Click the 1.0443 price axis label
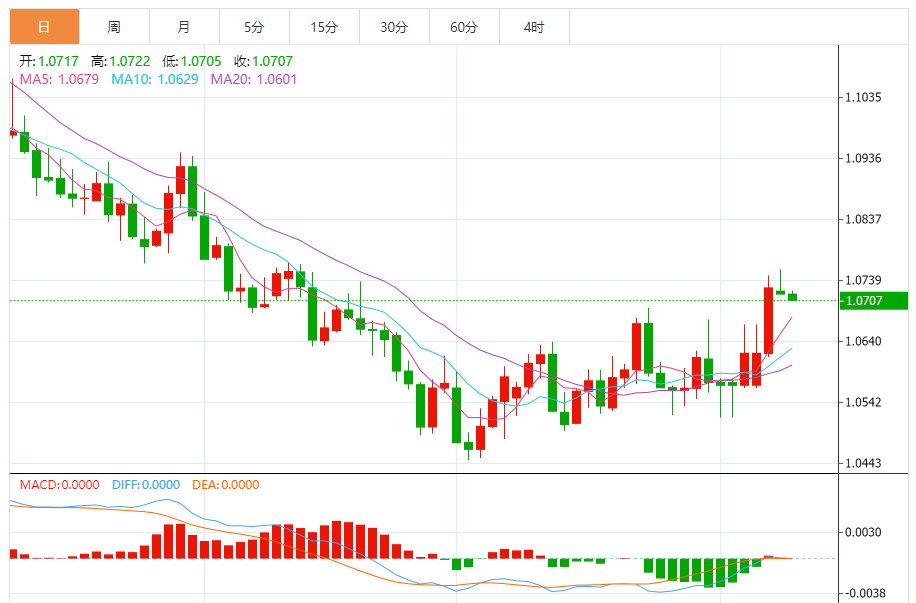This screenshot has height=603, width=916. [863, 463]
